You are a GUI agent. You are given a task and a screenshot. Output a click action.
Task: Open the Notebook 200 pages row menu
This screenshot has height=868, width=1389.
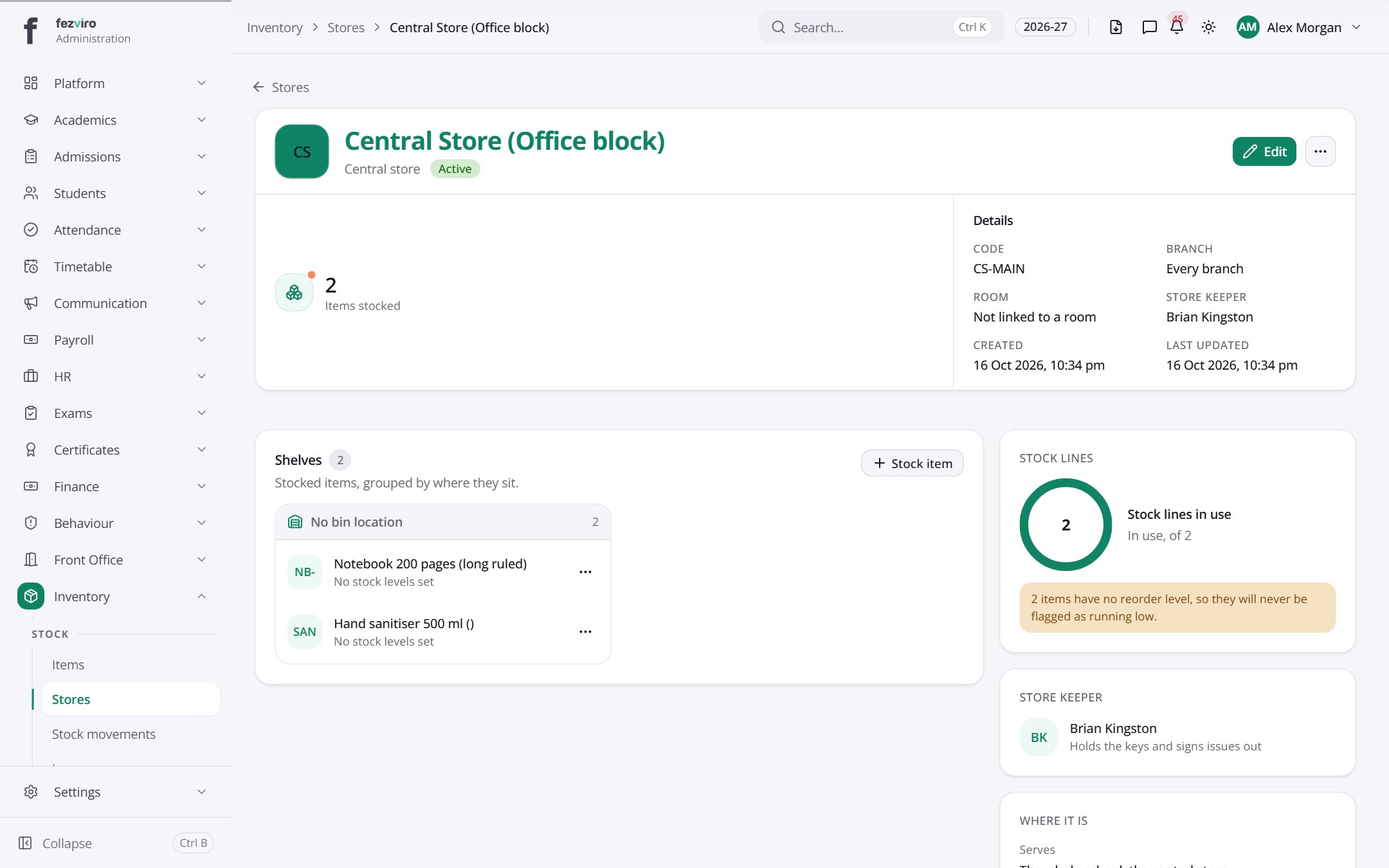(x=585, y=572)
